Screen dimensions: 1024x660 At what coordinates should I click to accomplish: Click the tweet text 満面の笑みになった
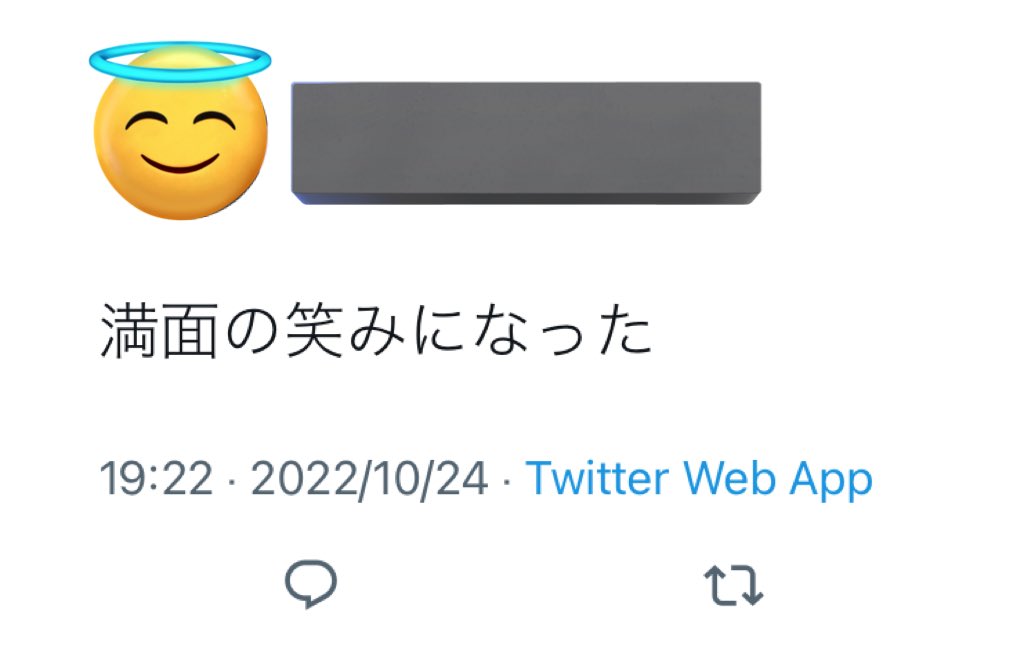pos(376,330)
